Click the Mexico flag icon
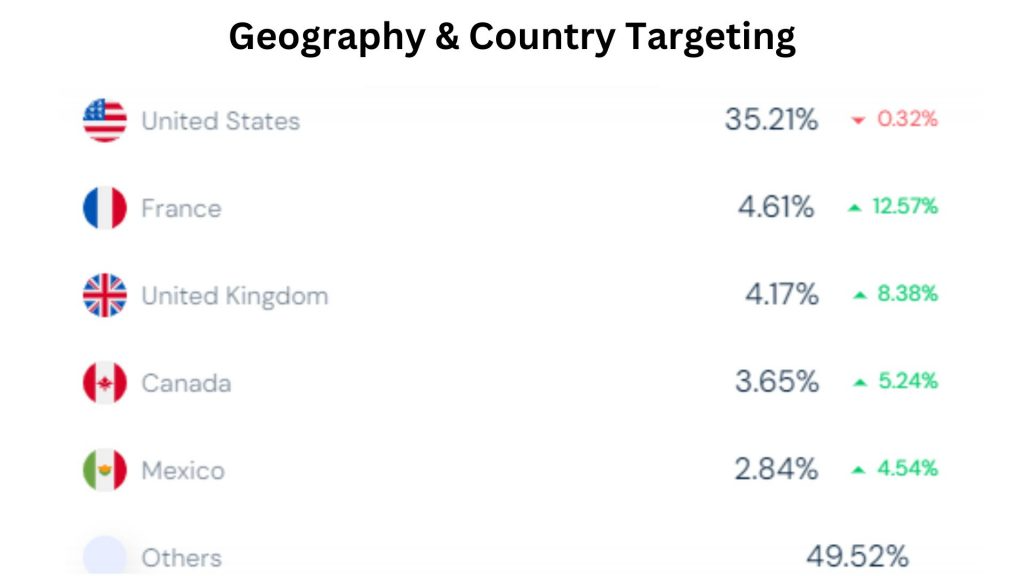Screen dimensions: 1024x576 click(105, 470)
